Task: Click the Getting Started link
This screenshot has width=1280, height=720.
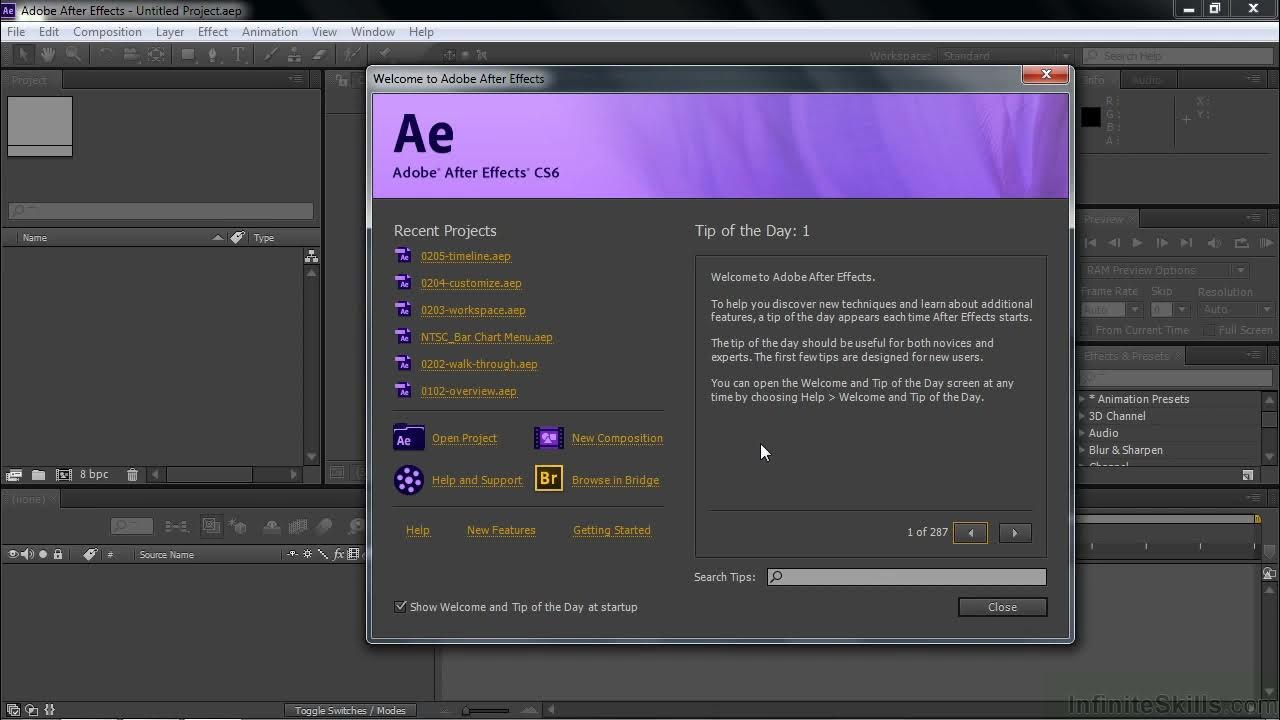Action: (x=612, y=530)
